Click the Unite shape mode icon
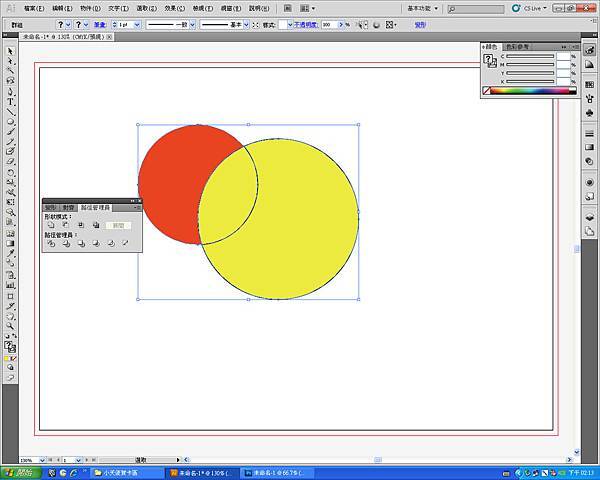The image size is (600, 480). coord(50,225)
